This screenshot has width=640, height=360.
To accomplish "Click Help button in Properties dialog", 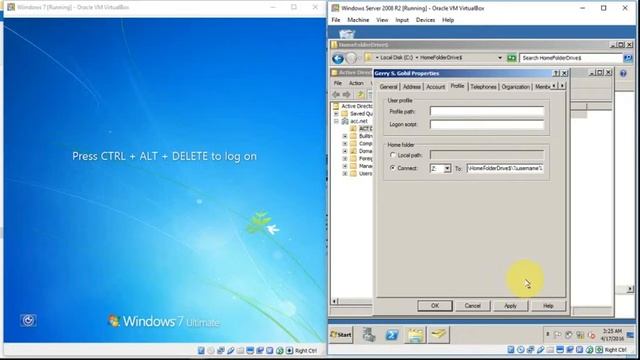I will [x=548, y=306].
